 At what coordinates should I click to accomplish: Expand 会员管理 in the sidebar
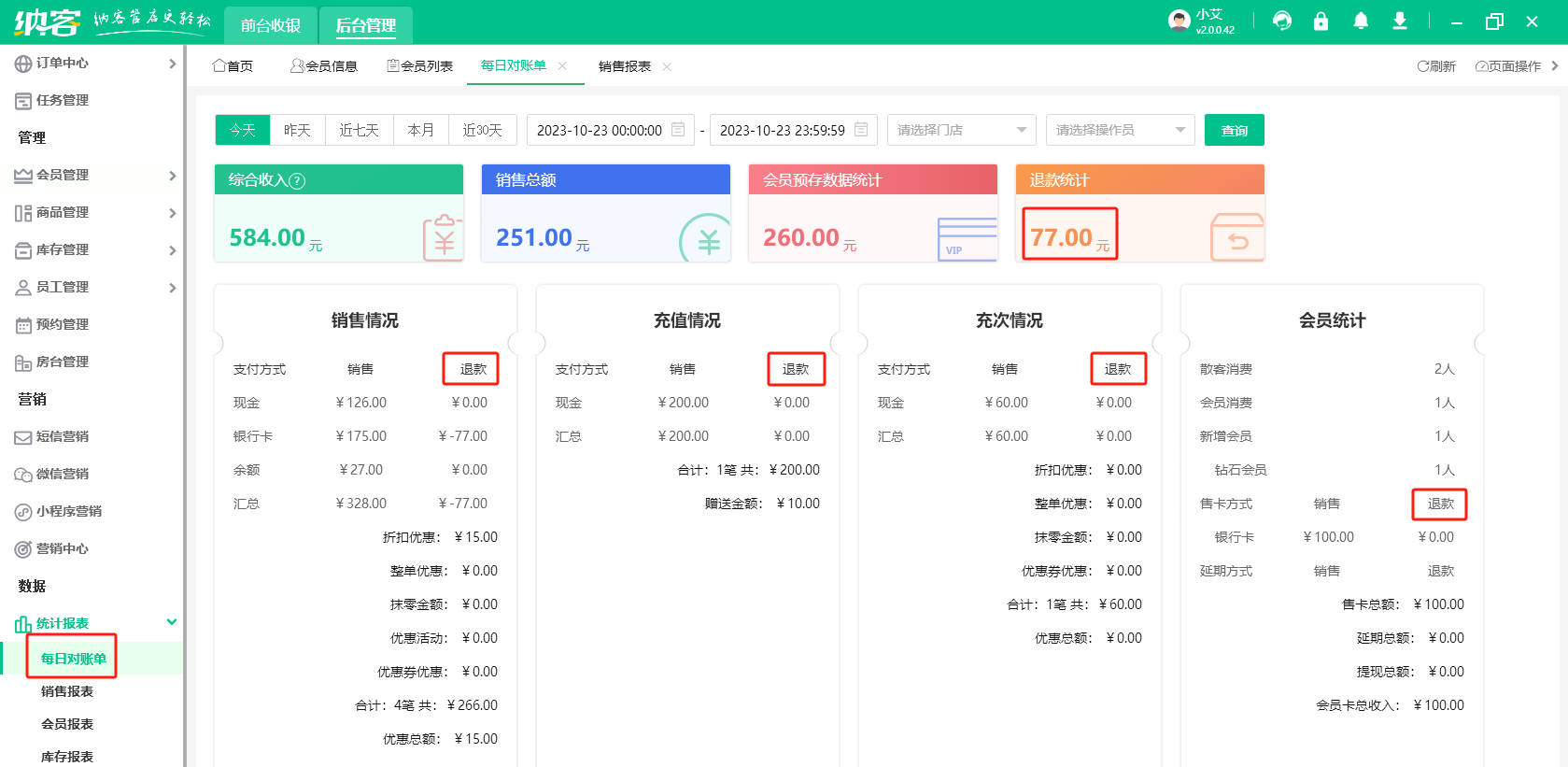click(93, 175)
